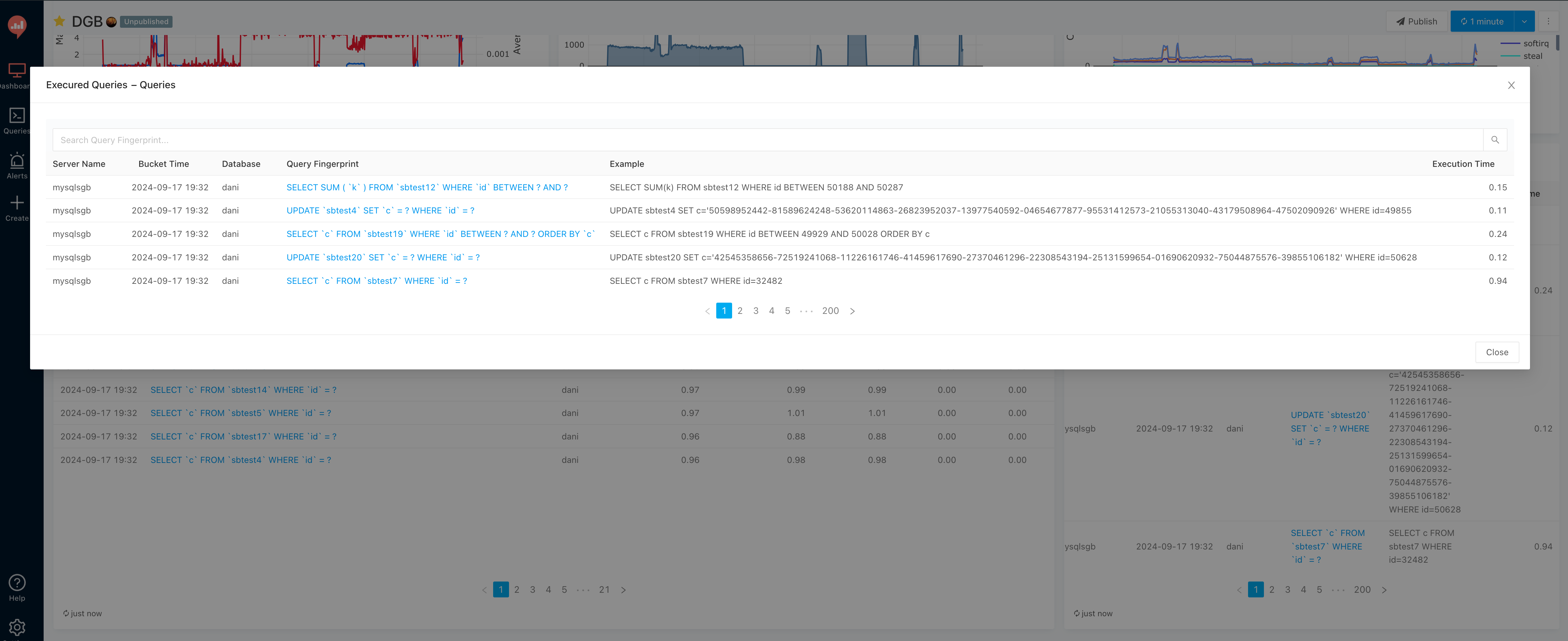
Task: Click the Publish button
Action: pyautogui.click(x=1416, y=21)
